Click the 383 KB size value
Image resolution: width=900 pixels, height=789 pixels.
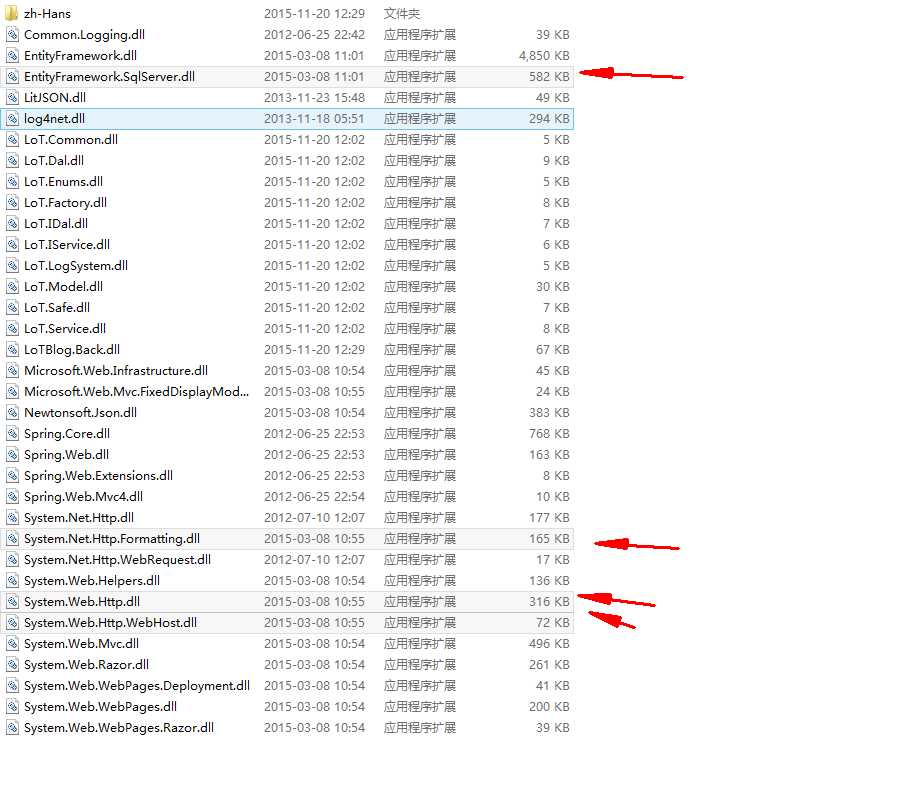[549, 413]
